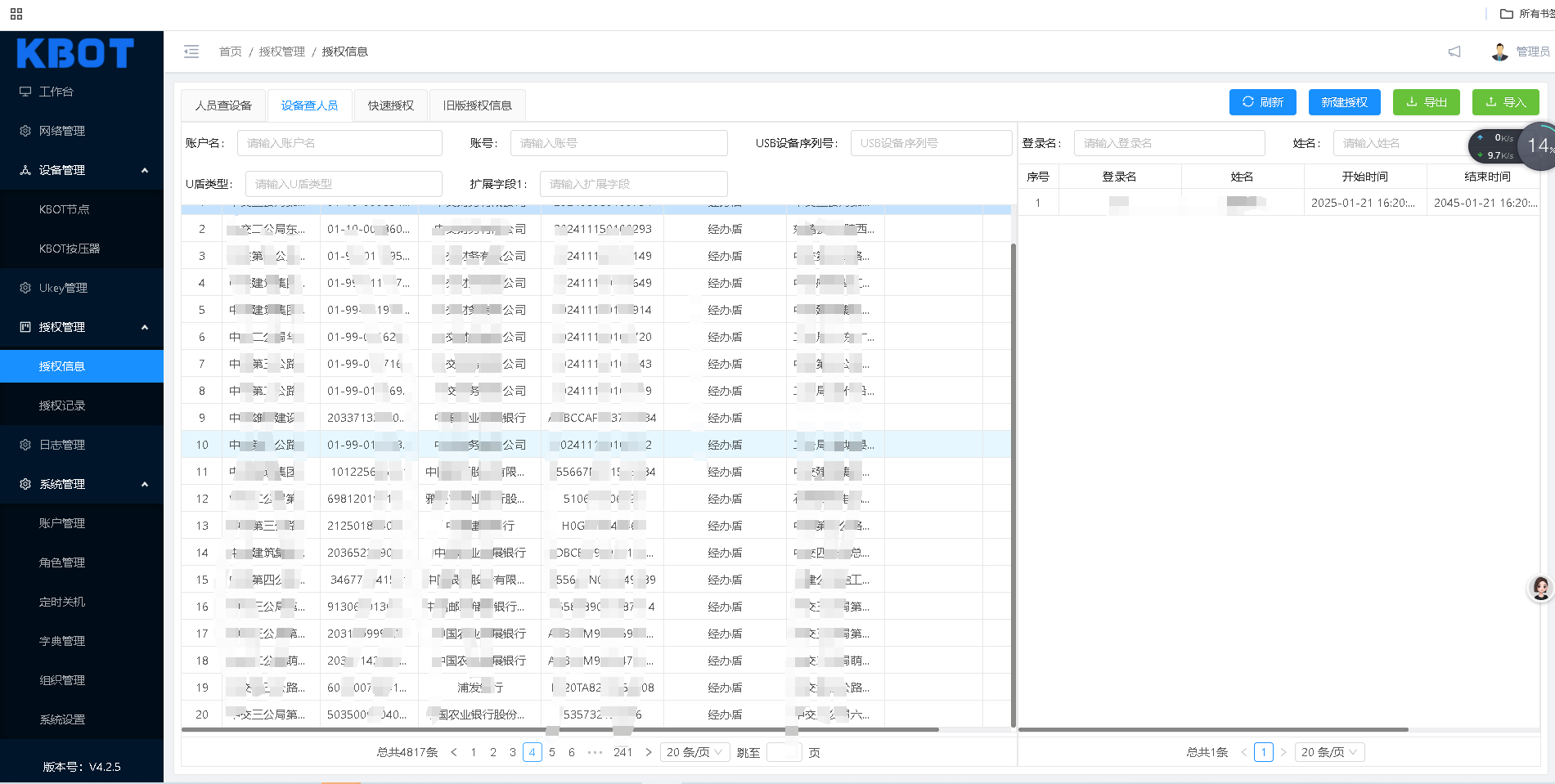
Task: Focus the 账号 input field
Action: [618, 143]
